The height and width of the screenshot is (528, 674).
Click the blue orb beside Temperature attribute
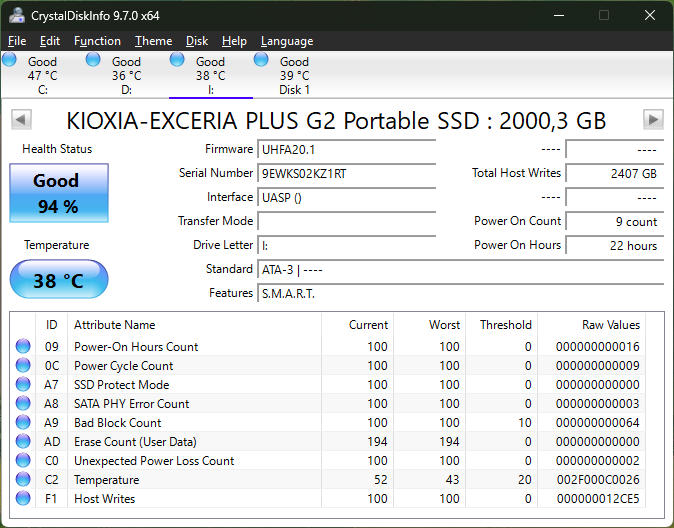(x=23, y=480)
